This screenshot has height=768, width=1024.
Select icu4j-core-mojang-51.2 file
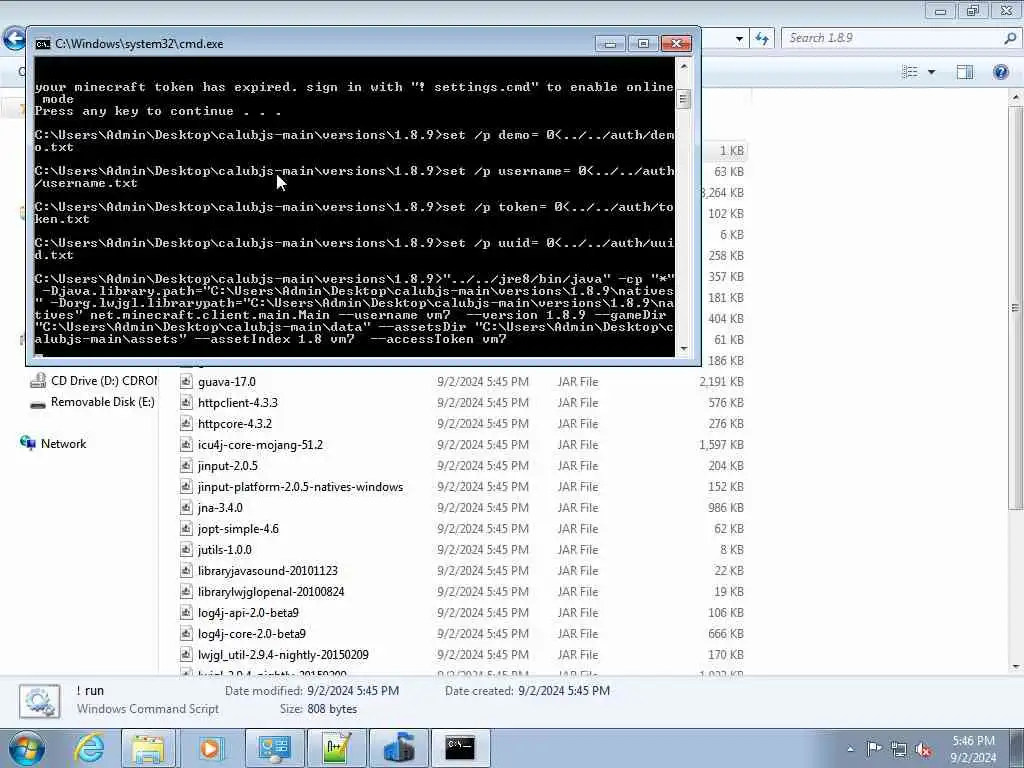click(x=260, y=445)
